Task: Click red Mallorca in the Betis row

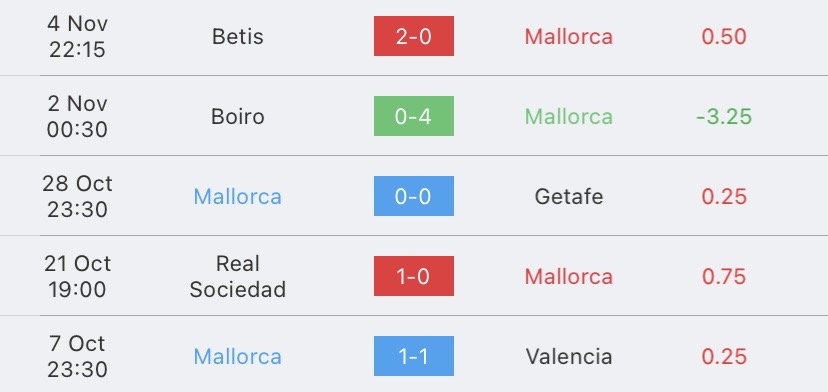Action: click(569, 36)
